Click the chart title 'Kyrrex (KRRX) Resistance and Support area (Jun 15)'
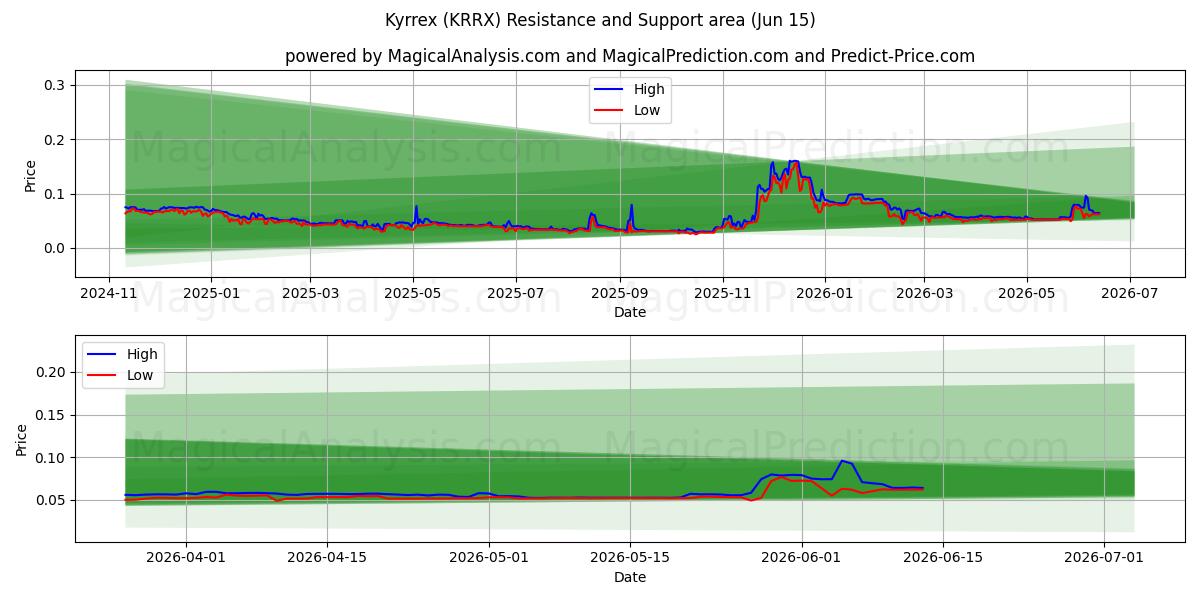 (x=600, y=20)
